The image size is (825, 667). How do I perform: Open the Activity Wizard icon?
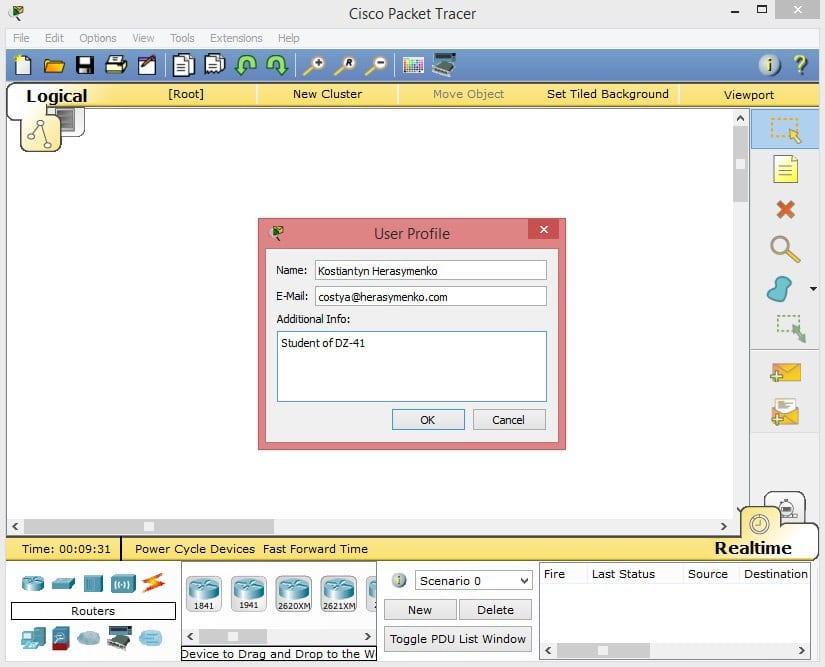[x=147, y=65]
